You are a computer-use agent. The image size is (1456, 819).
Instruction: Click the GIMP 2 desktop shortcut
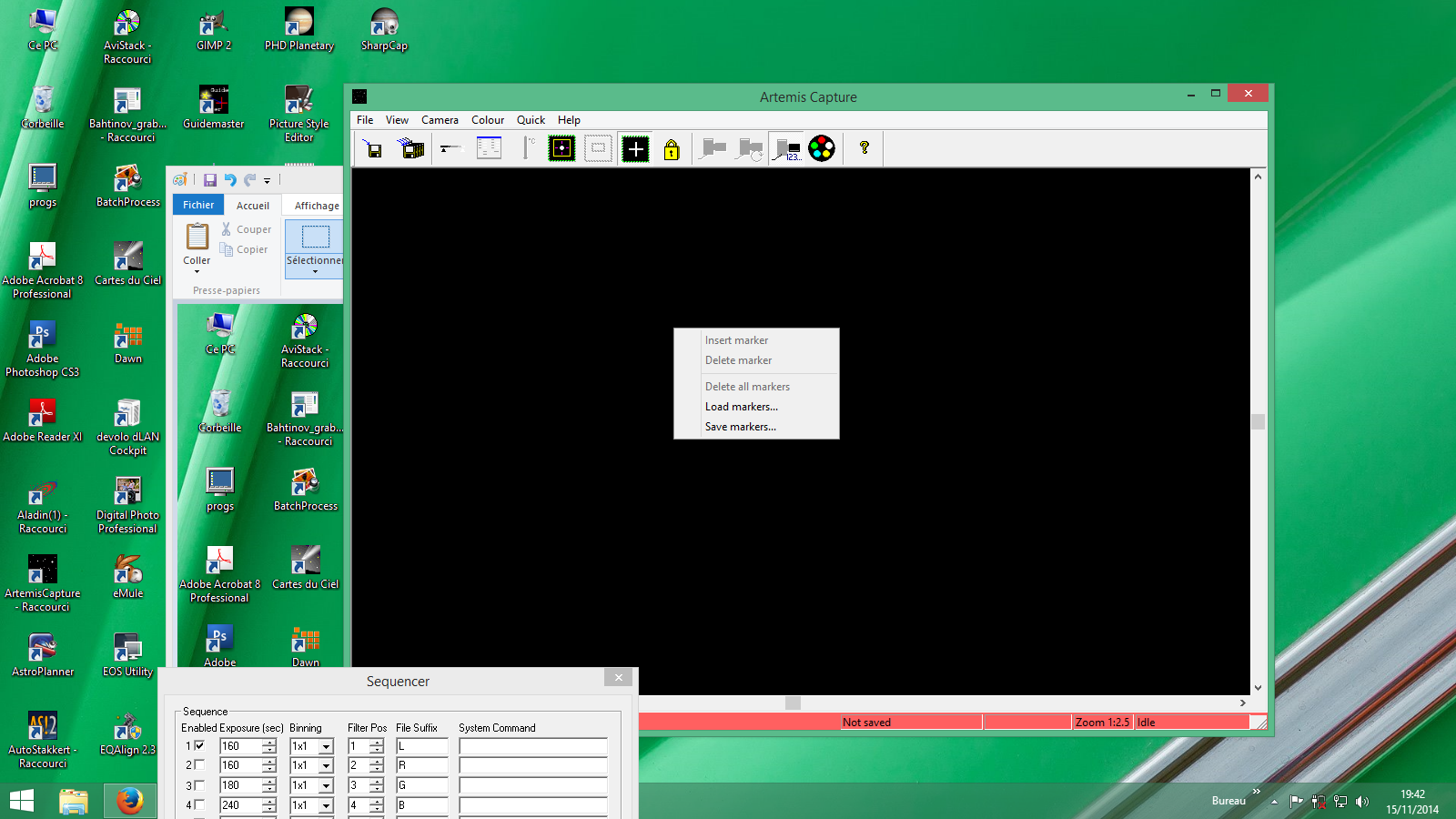[x=214, y=30]
